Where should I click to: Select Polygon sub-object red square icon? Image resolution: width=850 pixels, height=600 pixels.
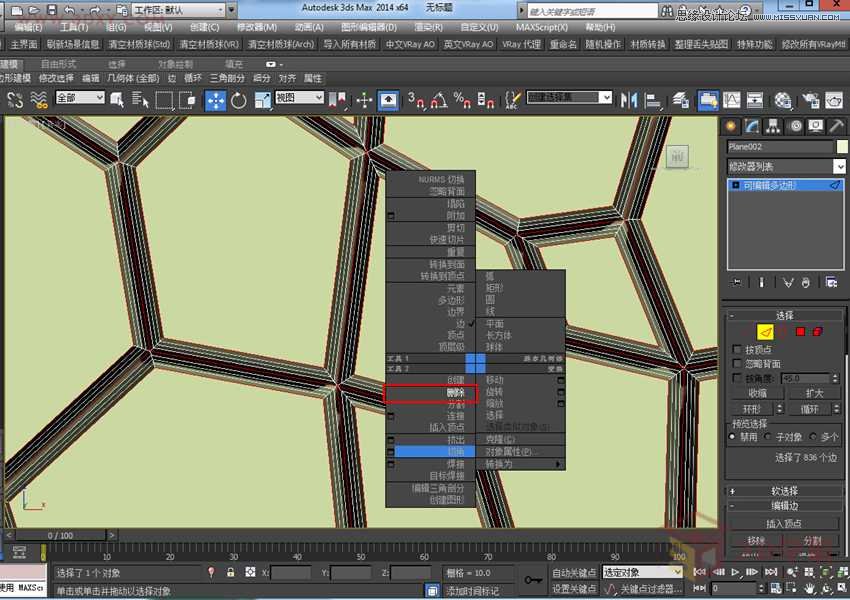[x=800, y=331]
